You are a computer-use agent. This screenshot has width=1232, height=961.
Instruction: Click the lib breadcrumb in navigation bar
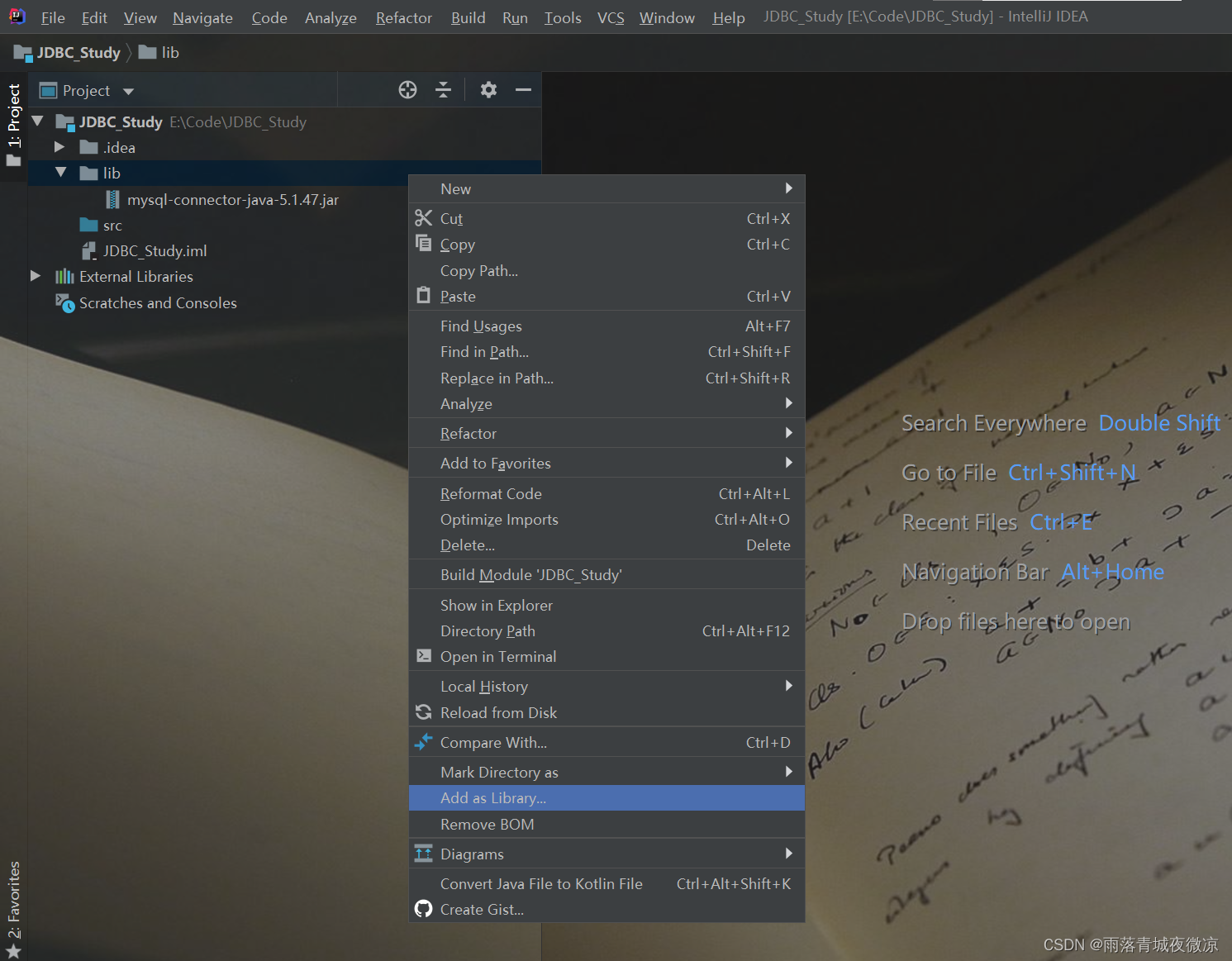(159, 53)
